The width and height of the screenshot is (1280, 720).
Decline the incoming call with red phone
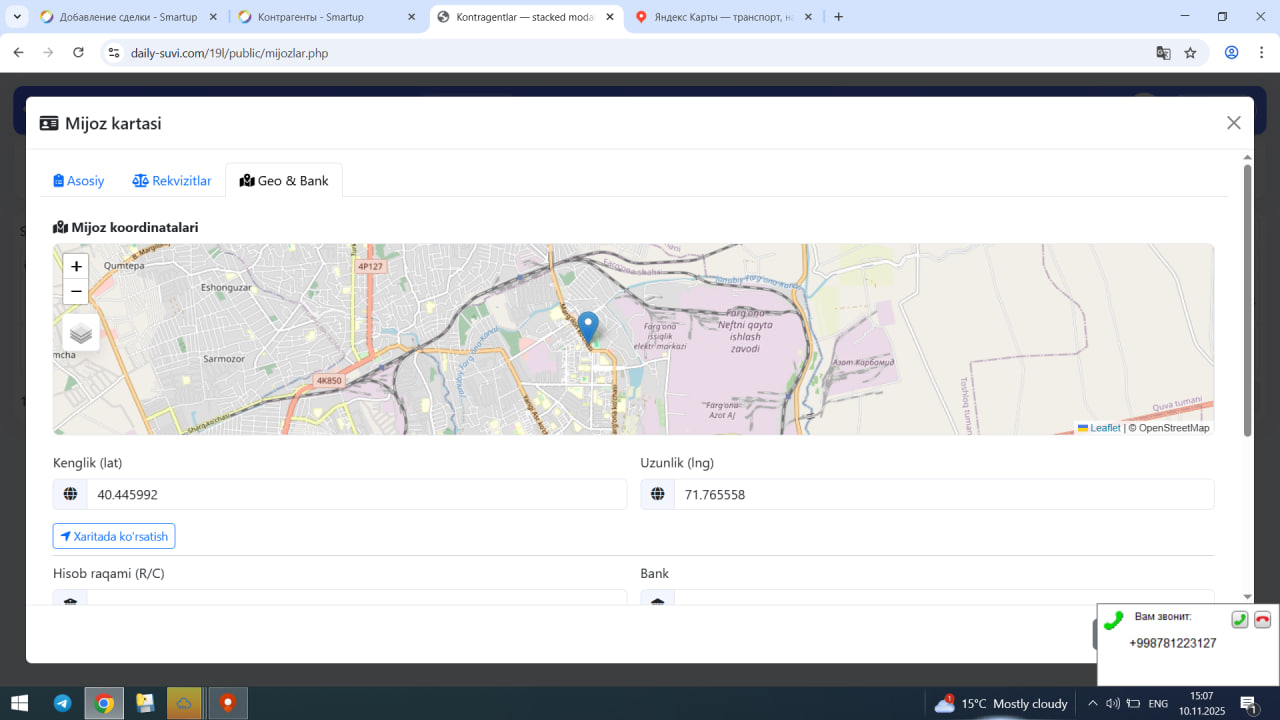pos(1262,619)
